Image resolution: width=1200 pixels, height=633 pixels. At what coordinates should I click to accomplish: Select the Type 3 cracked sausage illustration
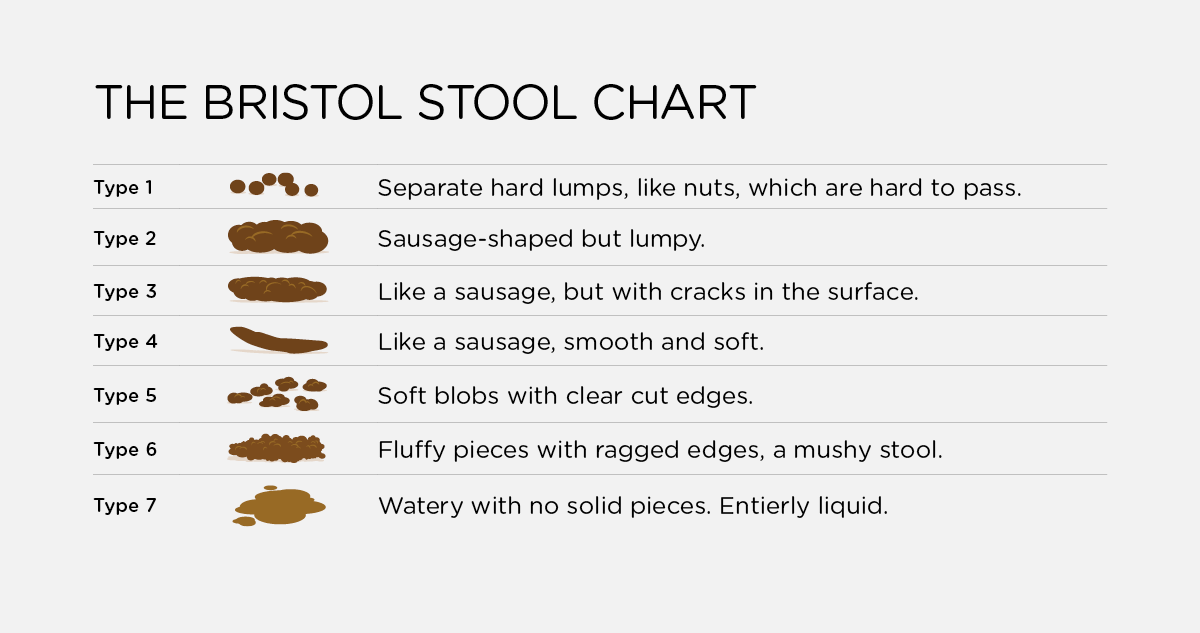[278, 290]
